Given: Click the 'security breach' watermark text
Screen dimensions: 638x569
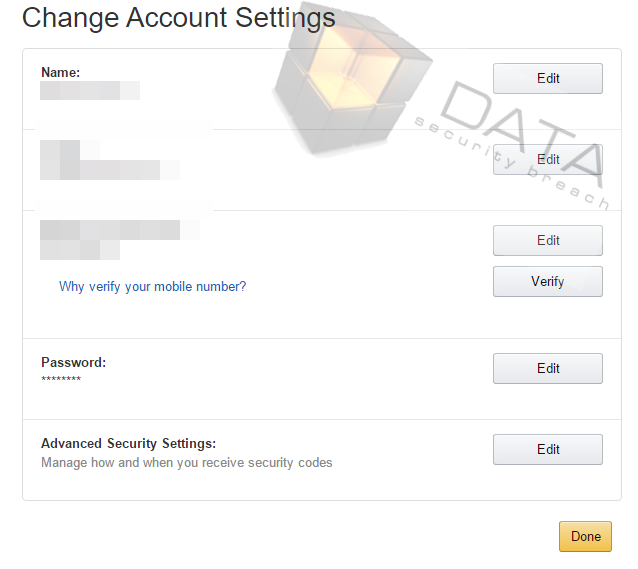Looking at the screenshot, I should [x=512, y=163].
